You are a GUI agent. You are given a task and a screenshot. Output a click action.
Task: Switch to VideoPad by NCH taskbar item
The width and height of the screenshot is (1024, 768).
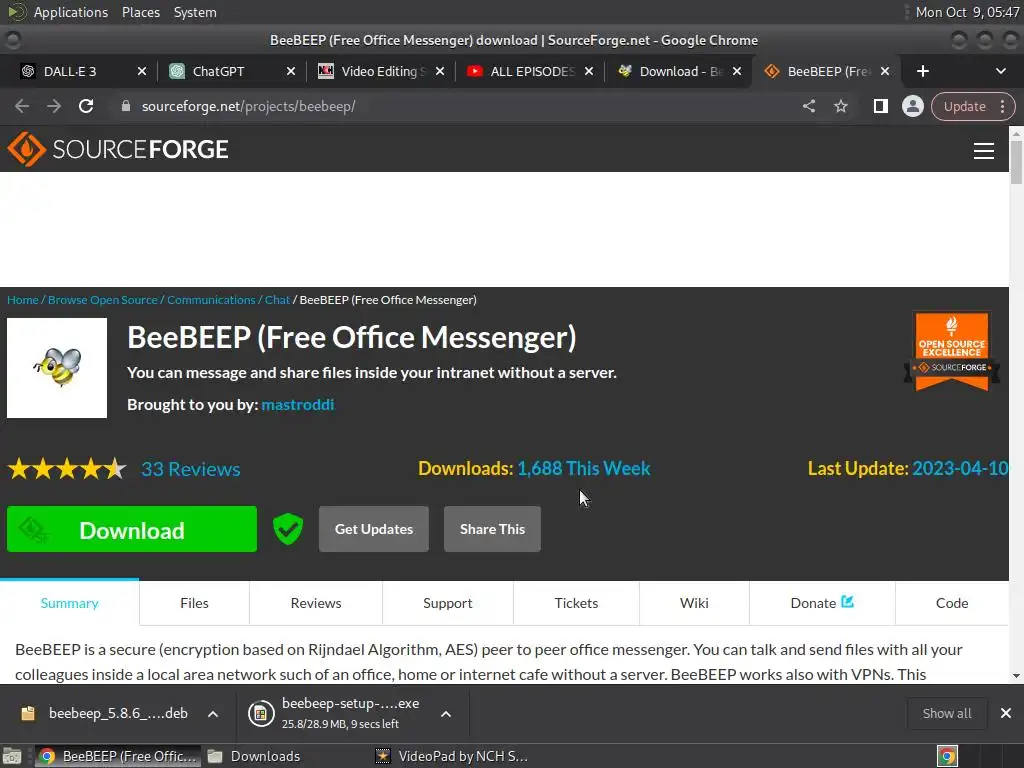click(x=452, y=756)
